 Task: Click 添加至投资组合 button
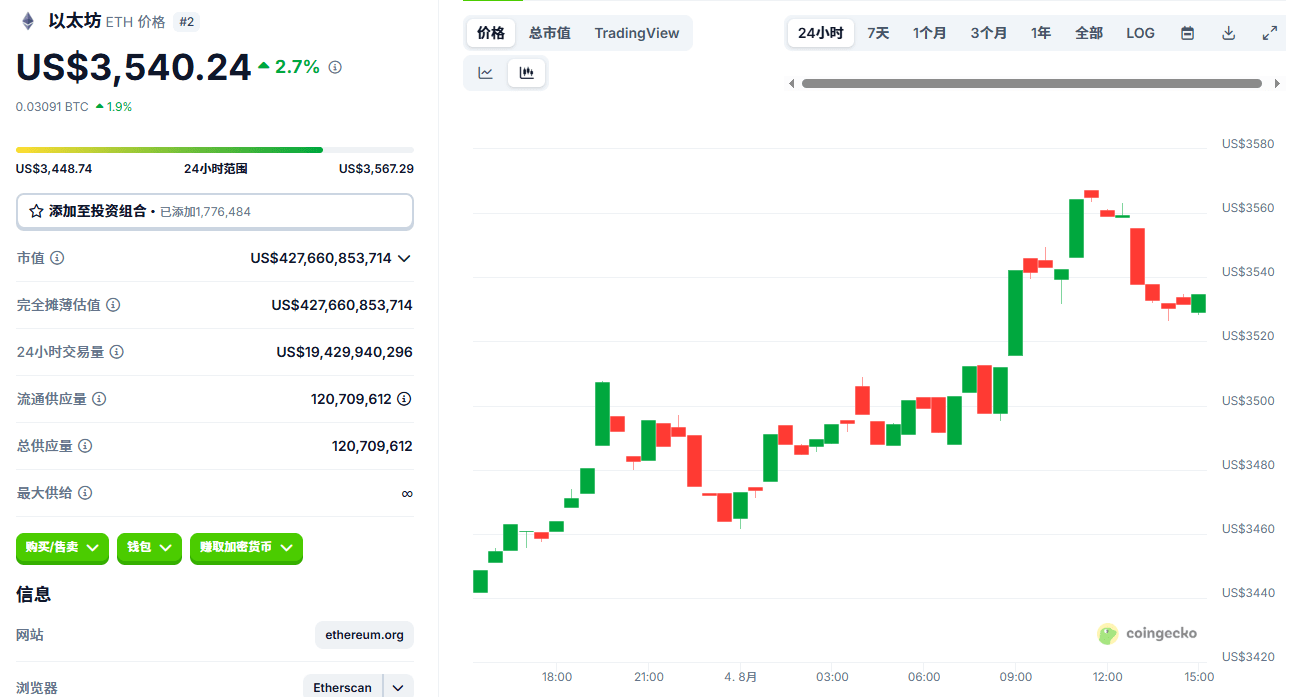pos(214,211)
